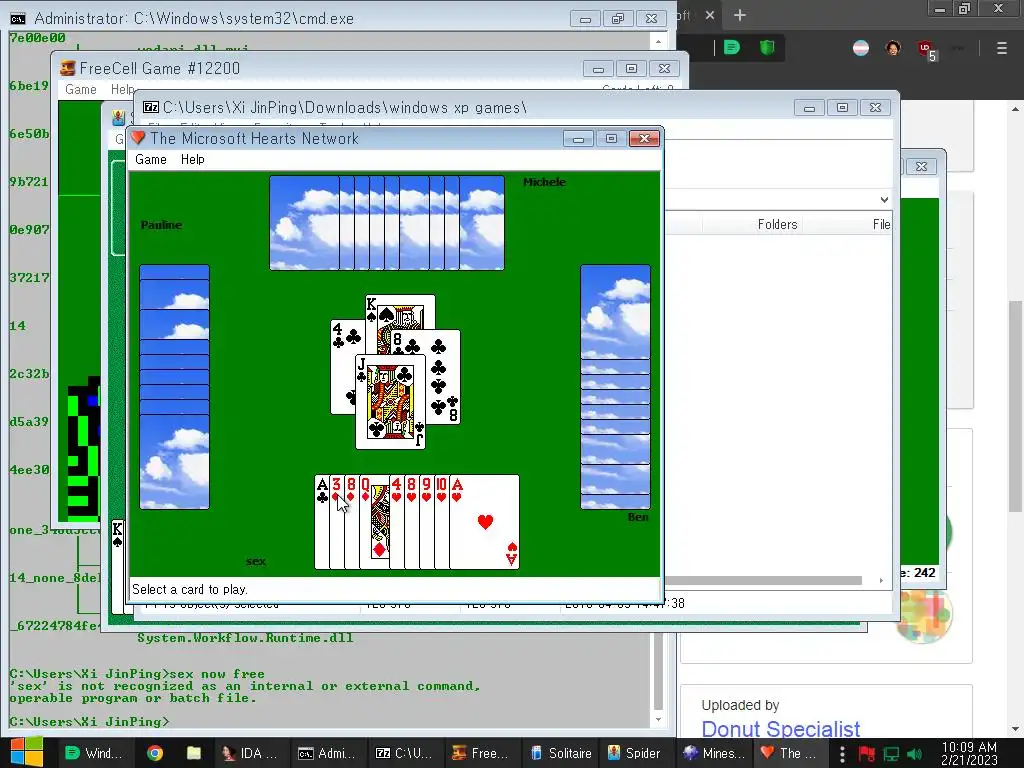The height and width of the screenshot is (768, 1024).
Task: Click the Jack of Clubs on table
Action: [391, 402]
